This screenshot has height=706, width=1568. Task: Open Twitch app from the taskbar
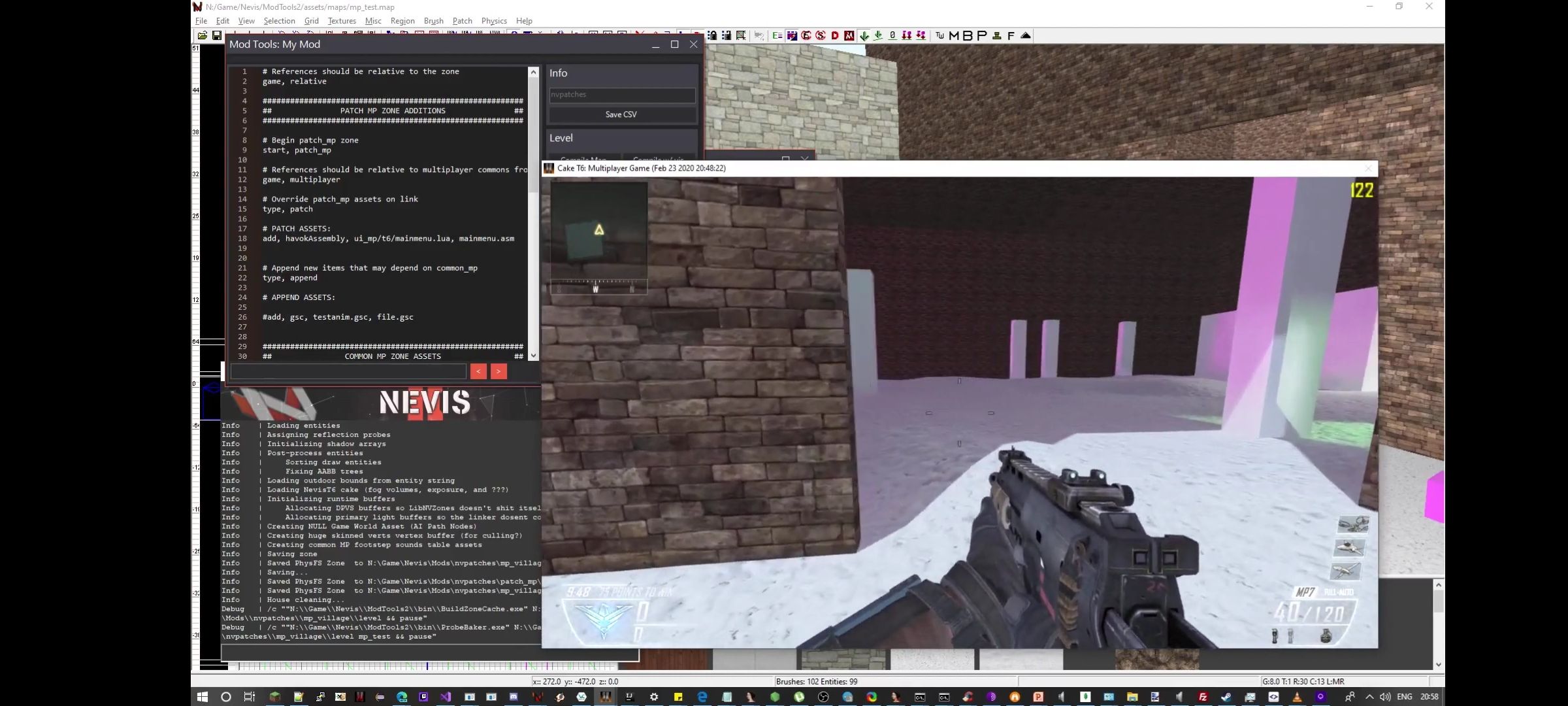(x=423, y=697)
